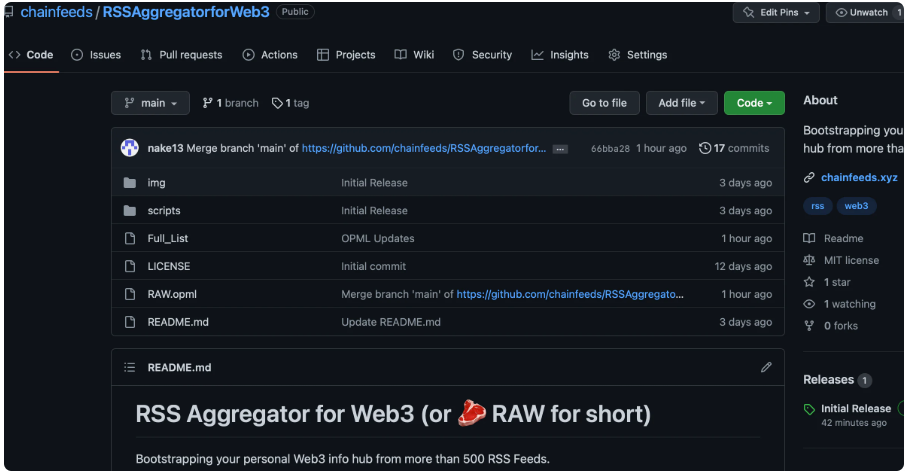Click the eye icon beside 1 watching
The image size is (905, 471).
[x=809, y=304]
